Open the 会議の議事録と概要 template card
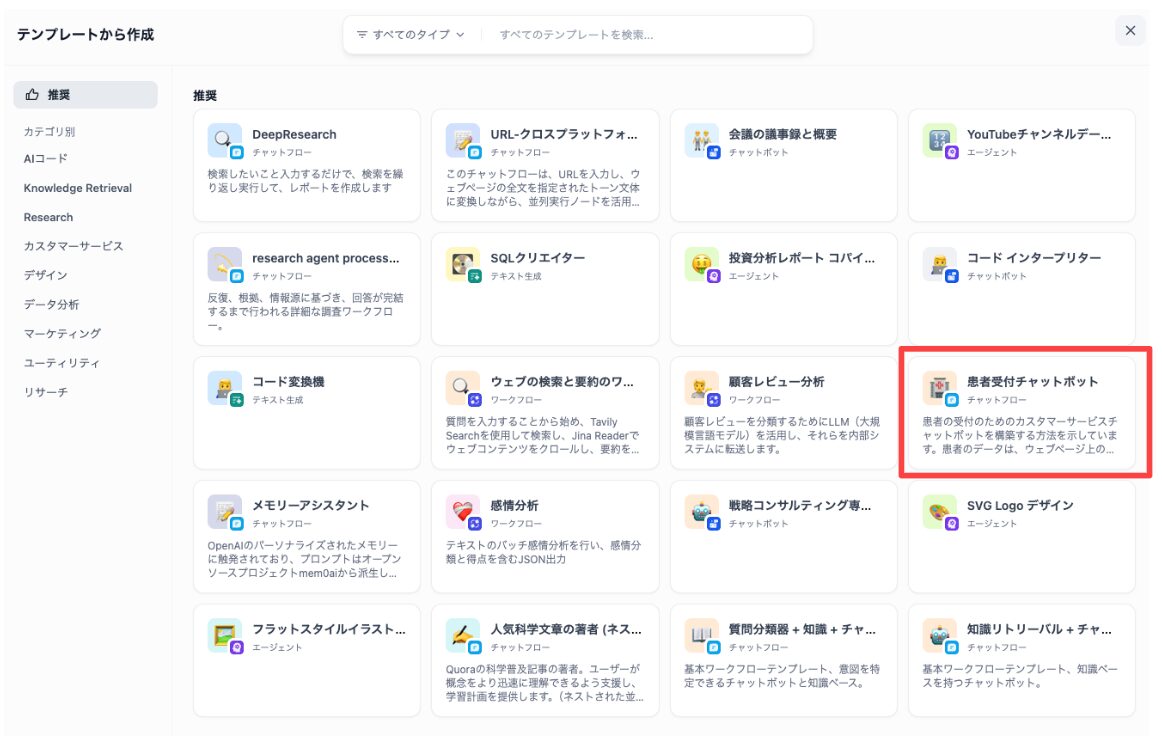Viewport: 1162px width, 741px height. click(783, 165)
